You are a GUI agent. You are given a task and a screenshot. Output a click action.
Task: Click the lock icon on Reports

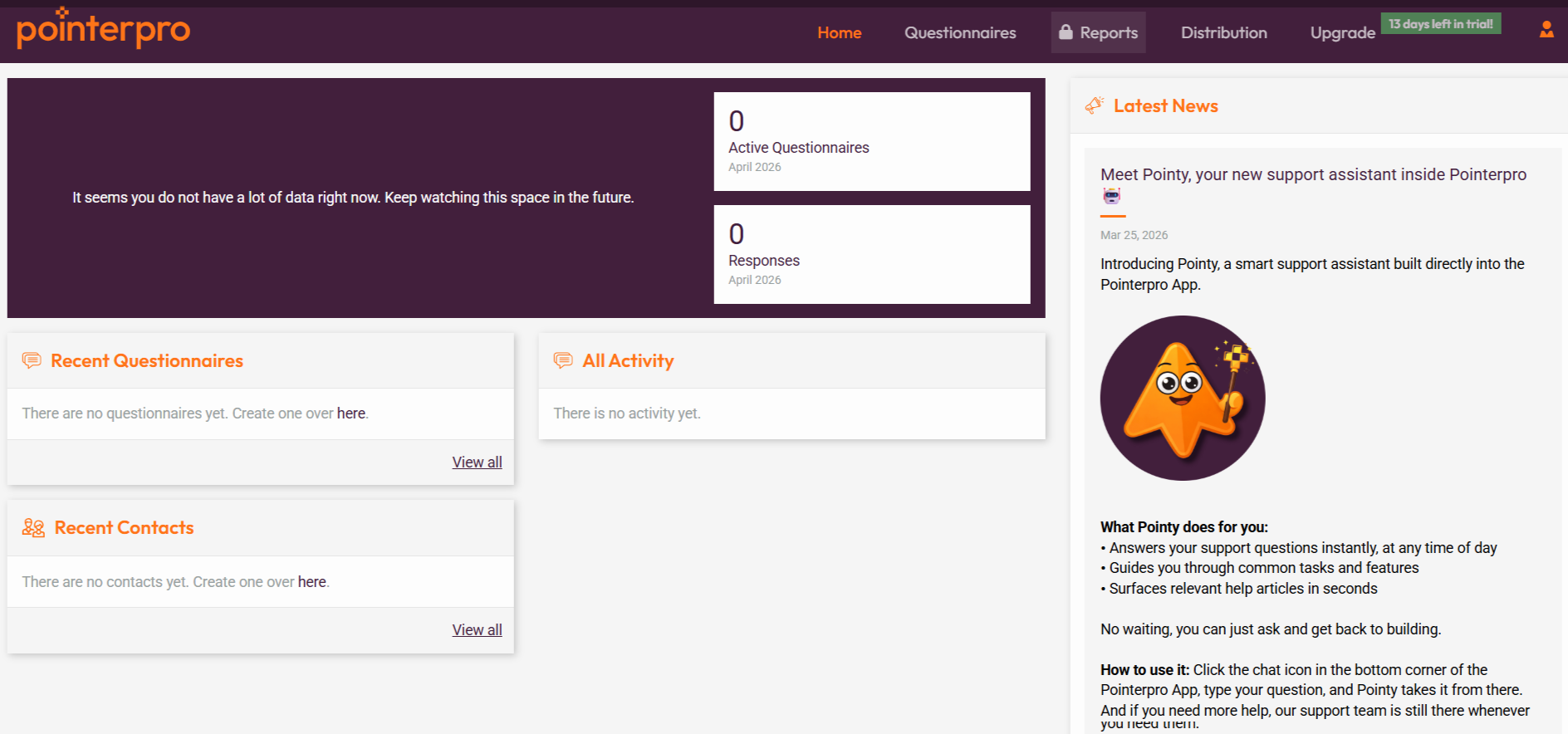pyautogui.click(x=1066, y=32)
